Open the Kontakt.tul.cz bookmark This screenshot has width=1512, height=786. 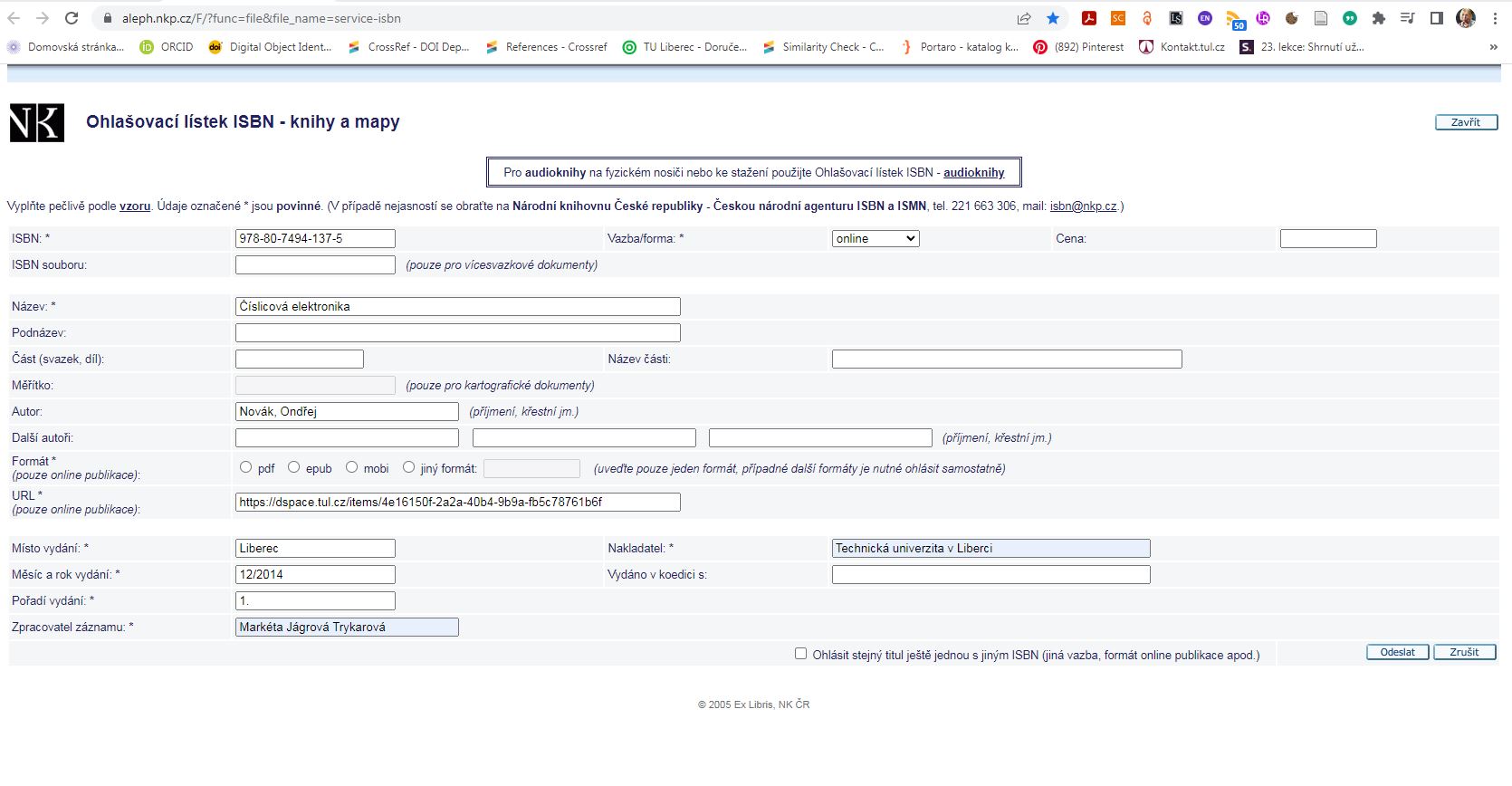1182,47
